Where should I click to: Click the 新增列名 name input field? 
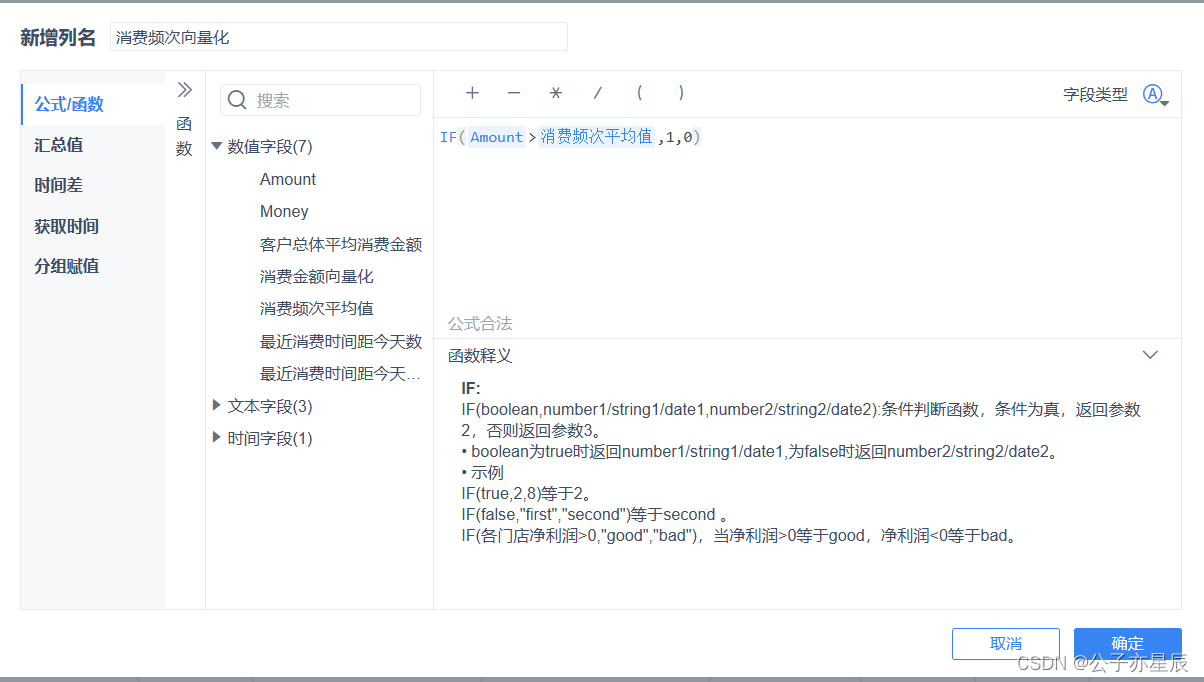(x=337, y=35)
